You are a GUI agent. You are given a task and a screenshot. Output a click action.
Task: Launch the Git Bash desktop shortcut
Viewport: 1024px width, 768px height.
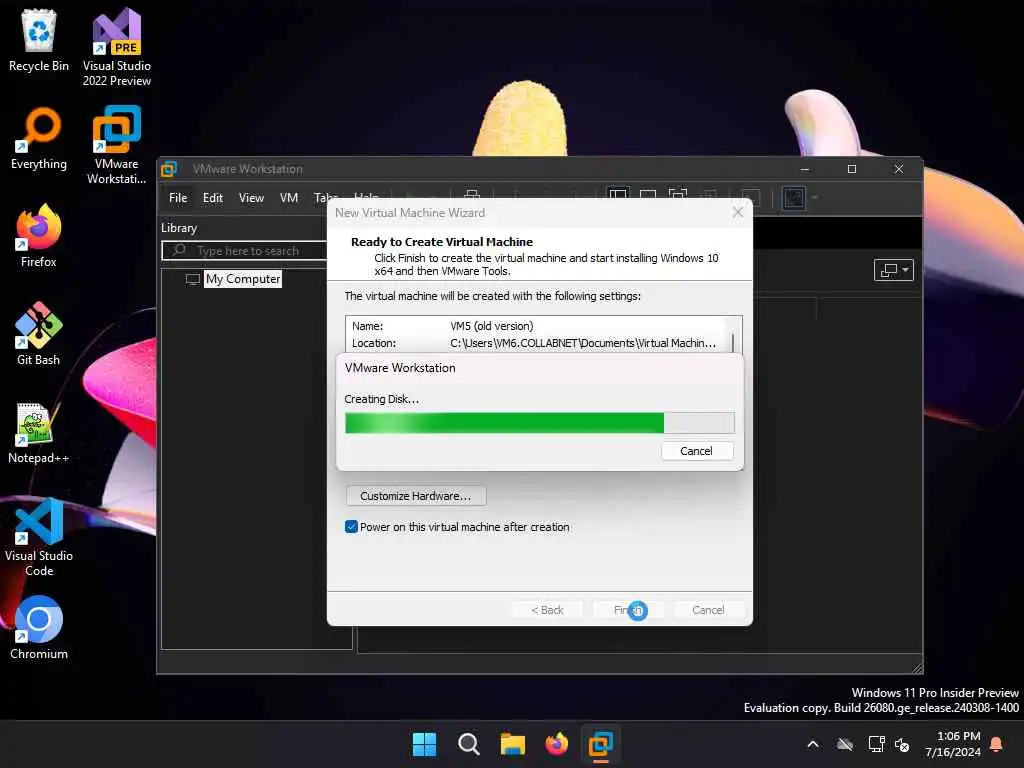coord(39,334)
